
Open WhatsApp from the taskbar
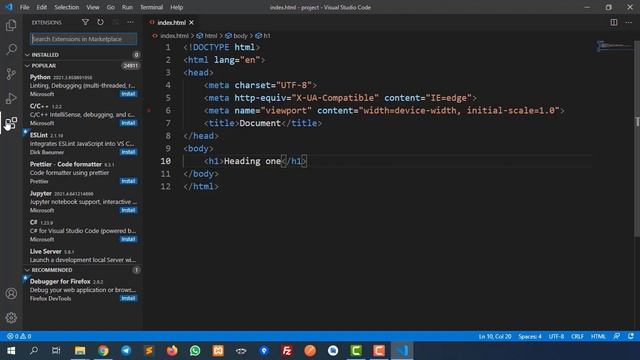[x=195, y=351]
